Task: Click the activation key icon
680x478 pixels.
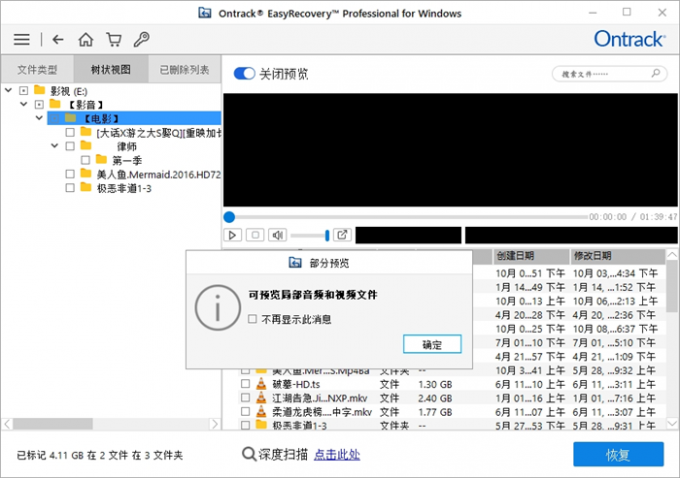Action: point(142,40)
